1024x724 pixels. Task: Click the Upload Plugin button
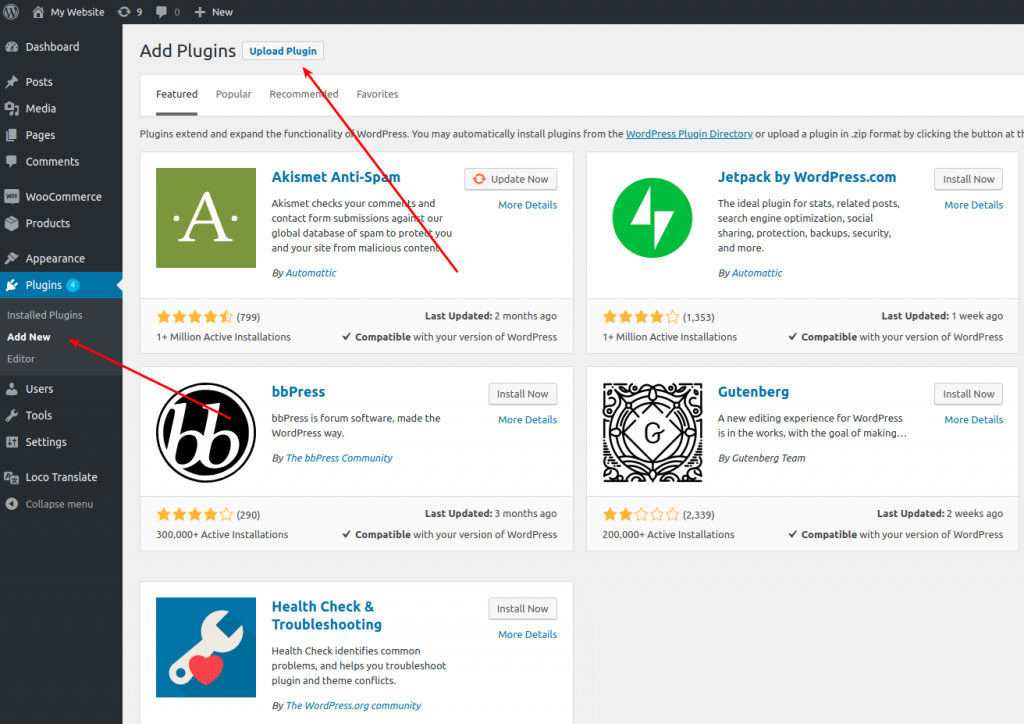coord(282,50)
